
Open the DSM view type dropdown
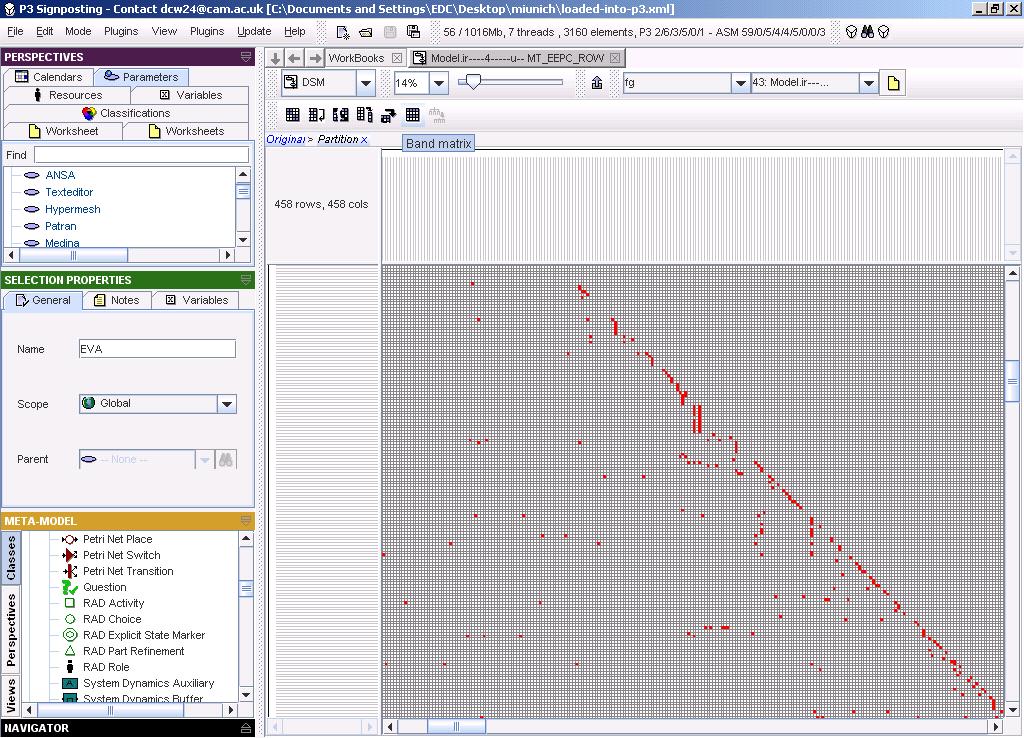pyautogui.click(x=365, y=84)
